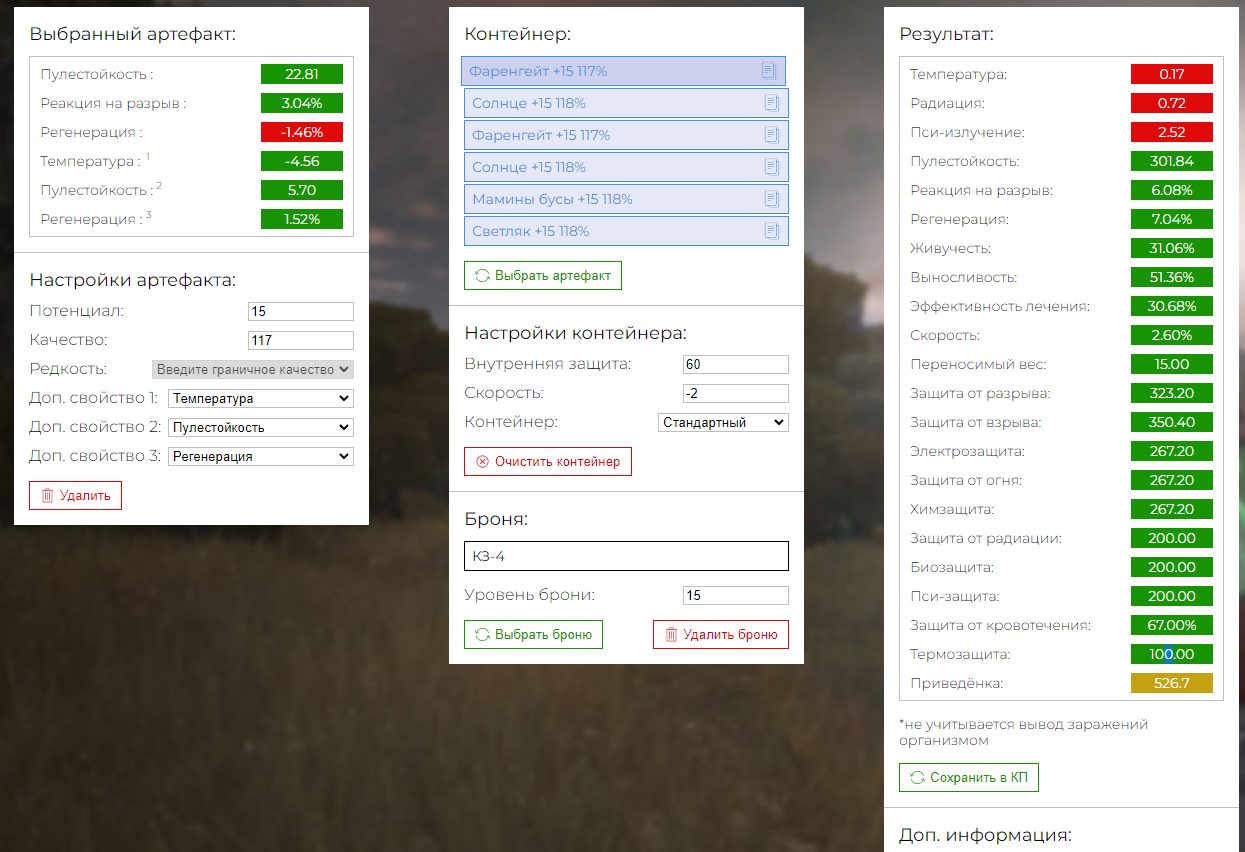Click the Сохранить в КП button
The width and height of the screenshot is (1245, 852).
tap(969, 777)
